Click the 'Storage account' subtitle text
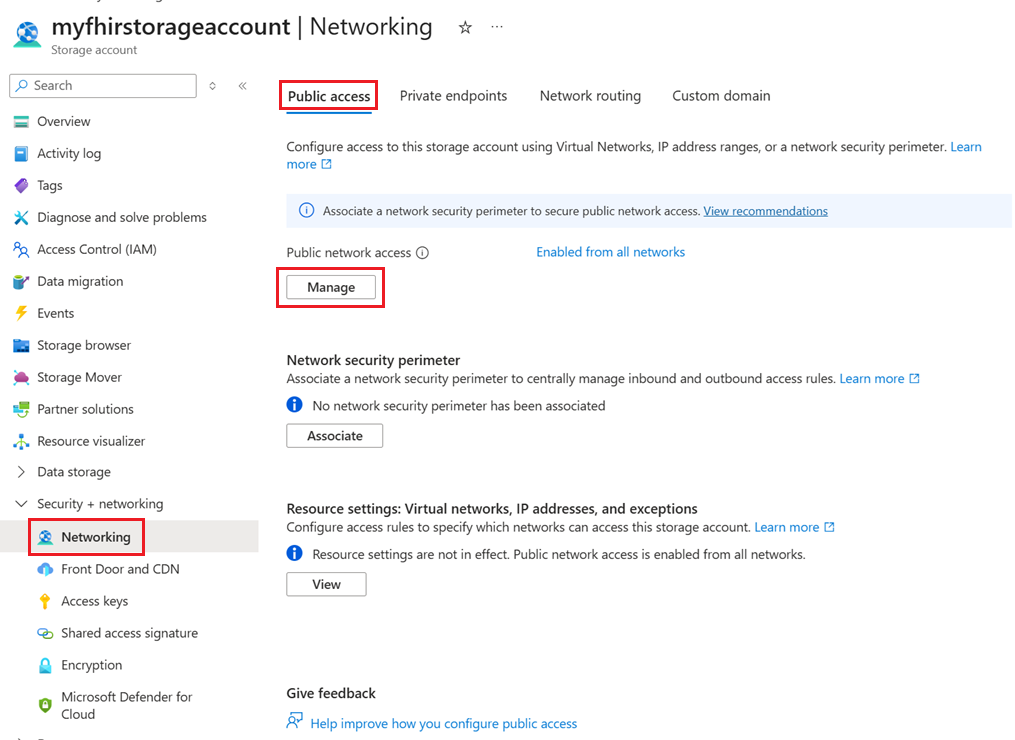 pyautogui.click(x=94, y=50)
